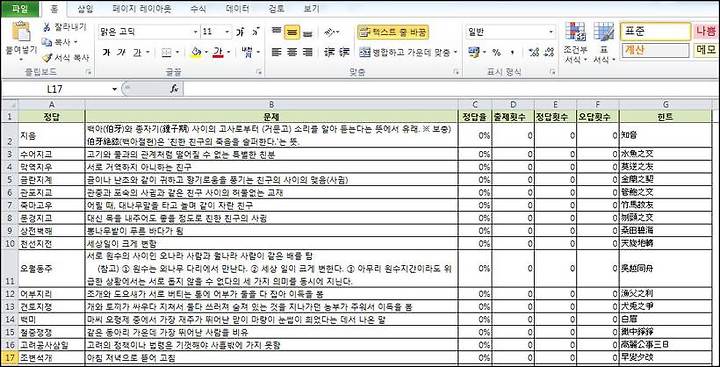Viewport: 720px width, 367px height.
Task: Open the 파일 (File) tab
Action: (x=20, y=8)
